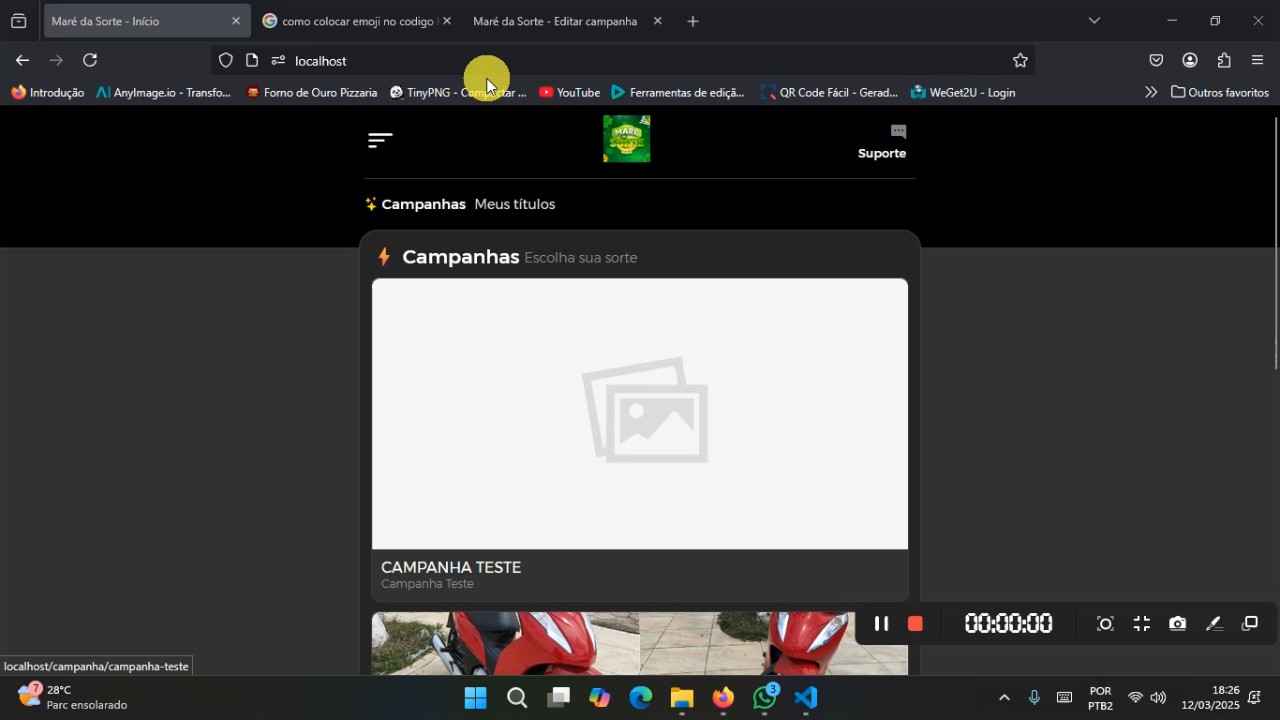The height and width of the screenshot is (720, 1280).
Task: Open the extensions puzzle icon
Action: coord(1224,60)
